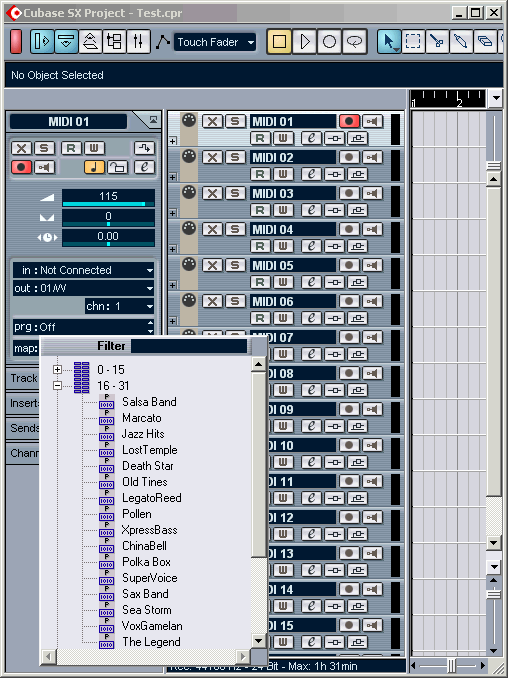Click the volume 115 slider in Inspector
508x678 pixels.
108,198
